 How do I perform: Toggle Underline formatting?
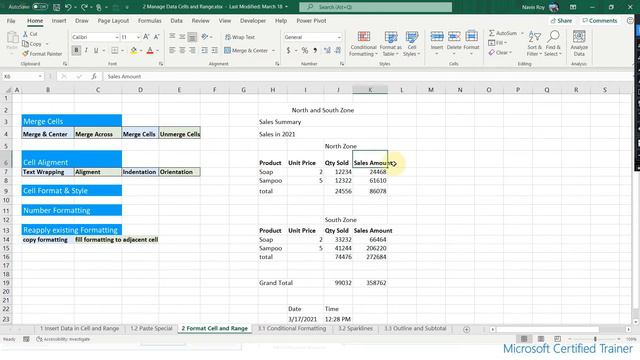tap(96, 50)
